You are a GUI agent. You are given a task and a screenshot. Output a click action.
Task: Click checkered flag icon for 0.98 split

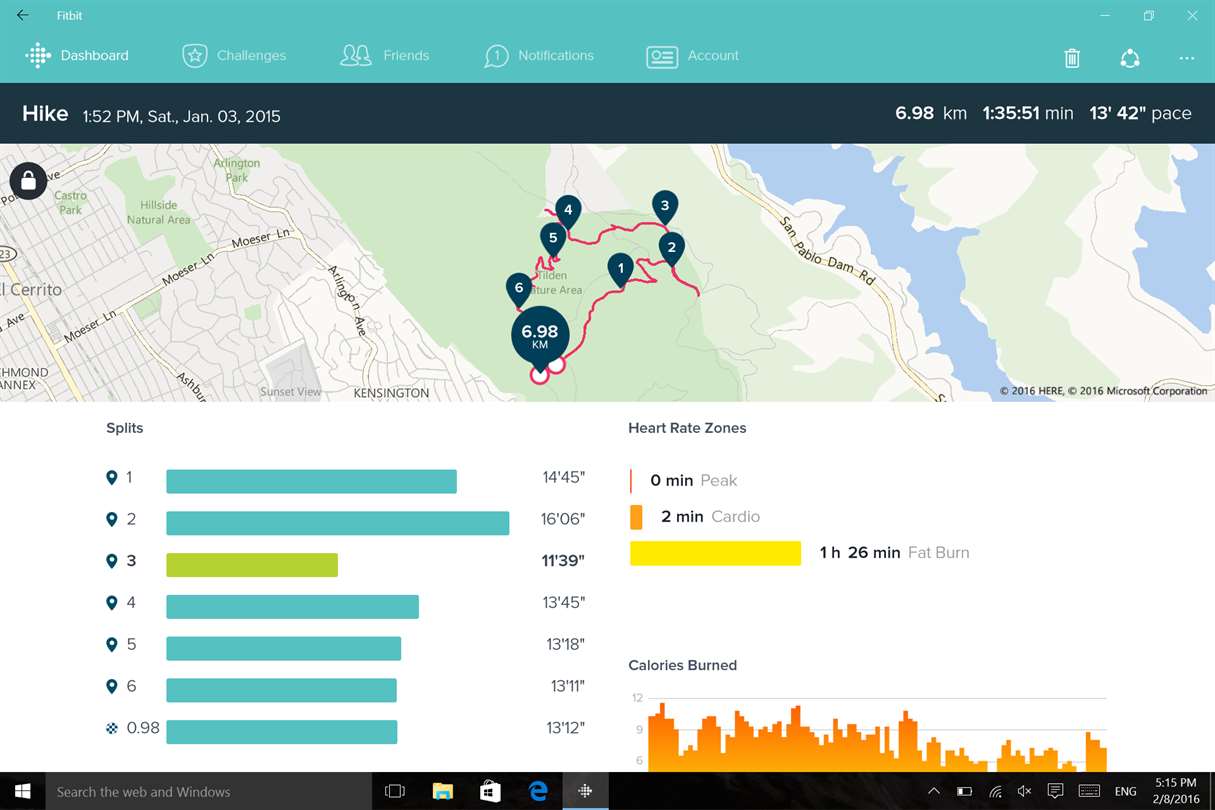point(112,728)
